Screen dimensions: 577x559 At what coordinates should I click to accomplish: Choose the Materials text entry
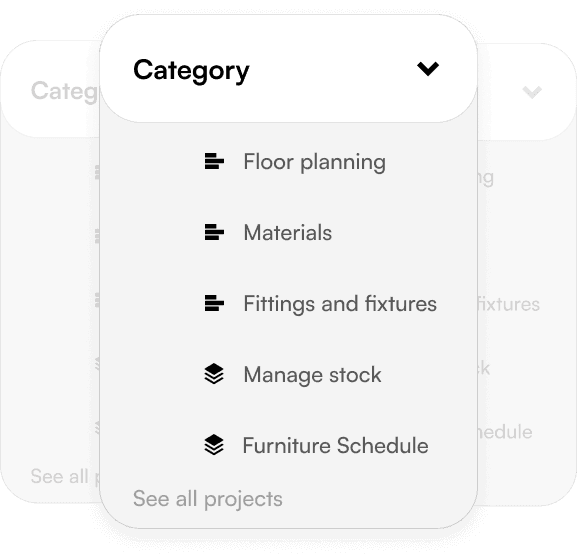coord(288,233)
